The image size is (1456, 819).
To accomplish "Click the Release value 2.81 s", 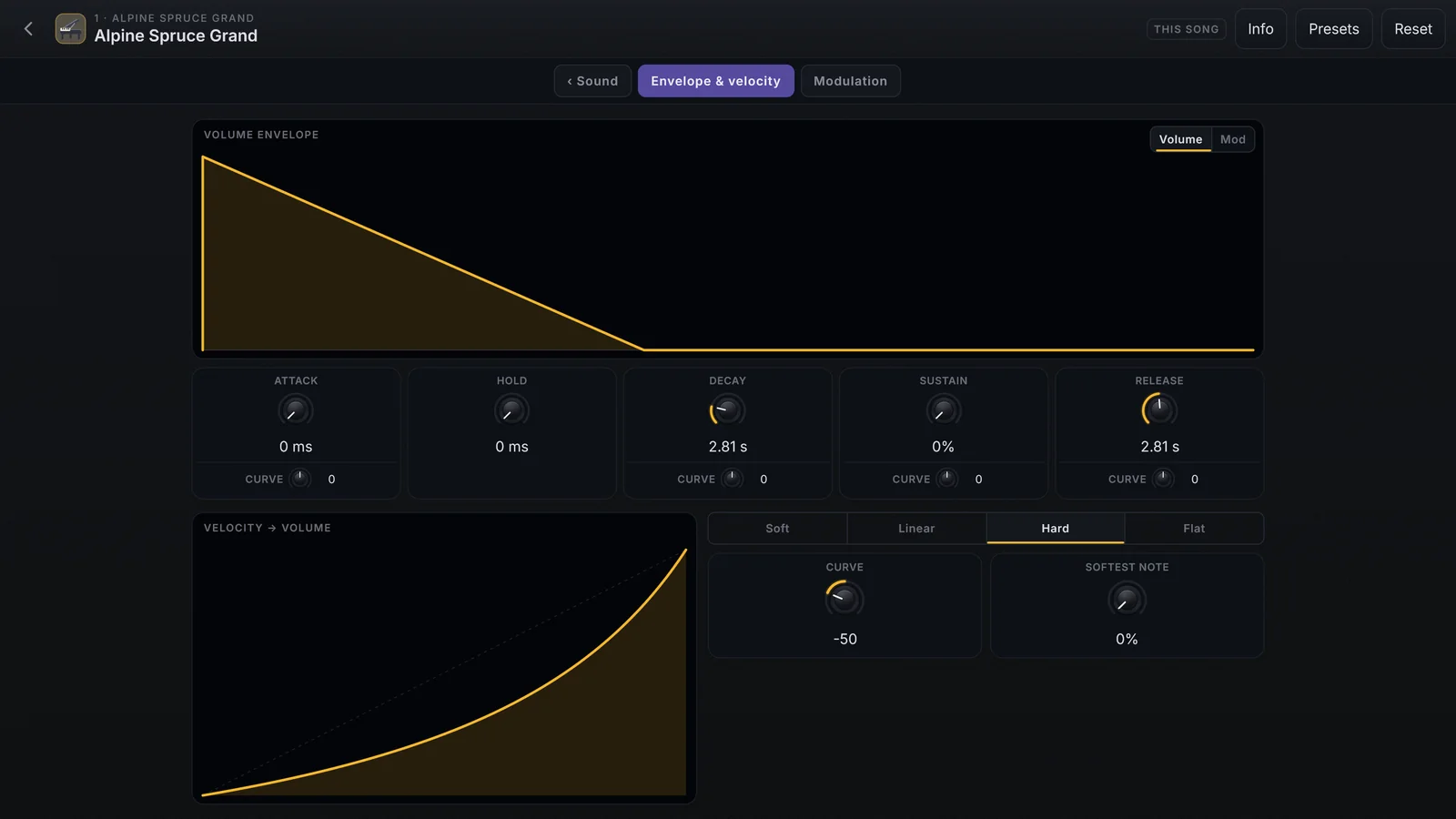I will point(1159,447).
